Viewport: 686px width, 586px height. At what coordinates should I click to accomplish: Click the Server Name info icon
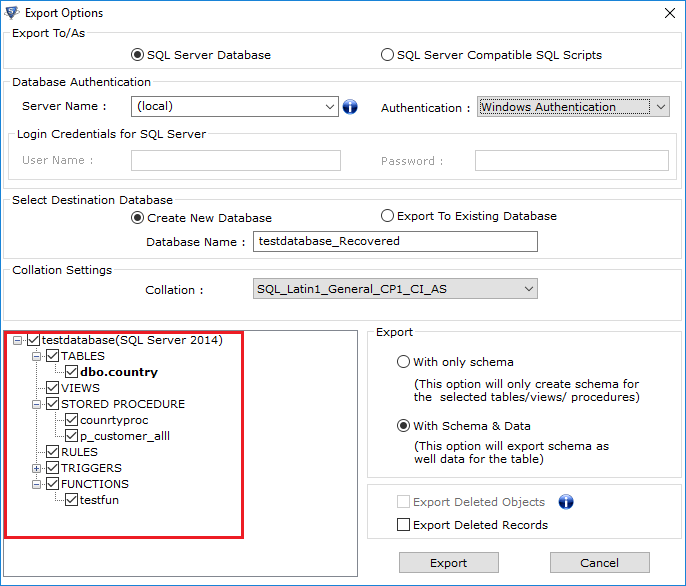[x=350, y=106]
